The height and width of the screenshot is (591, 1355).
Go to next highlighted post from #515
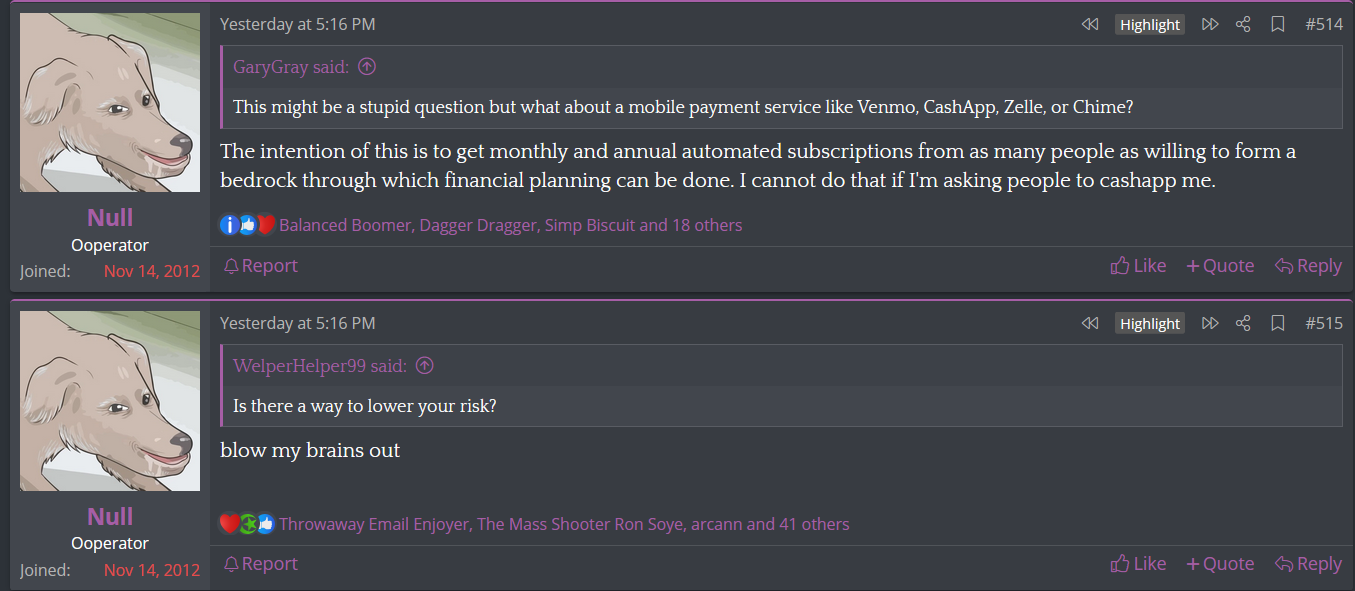click(1210, 323)
